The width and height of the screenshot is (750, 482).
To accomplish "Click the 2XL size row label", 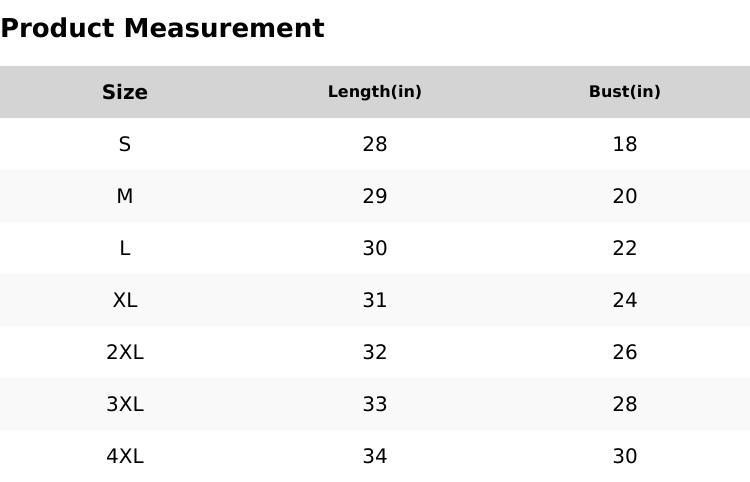I will 125,352.
